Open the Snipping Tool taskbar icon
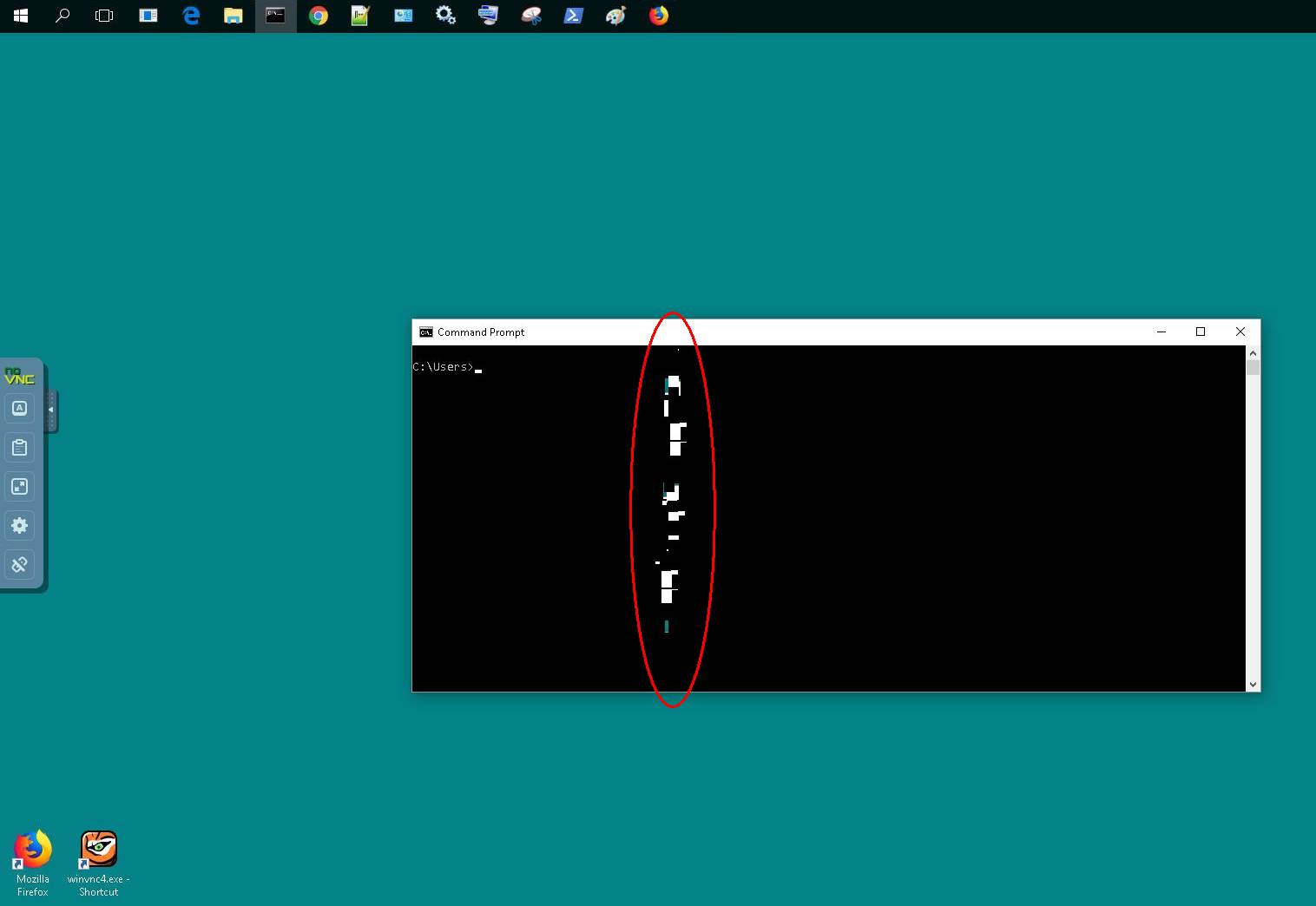The width and height of the screenshot is (1316, 906). pos(531,16)
